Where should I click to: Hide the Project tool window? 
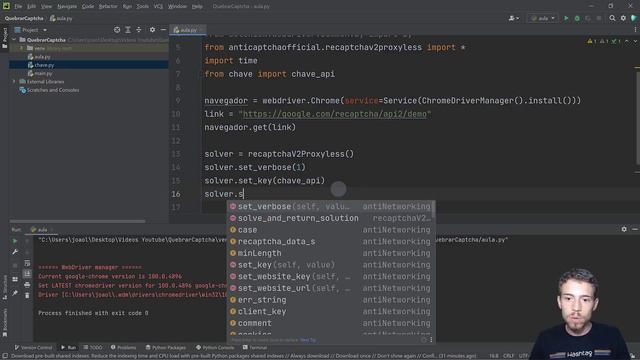click(x=163, y=30)
